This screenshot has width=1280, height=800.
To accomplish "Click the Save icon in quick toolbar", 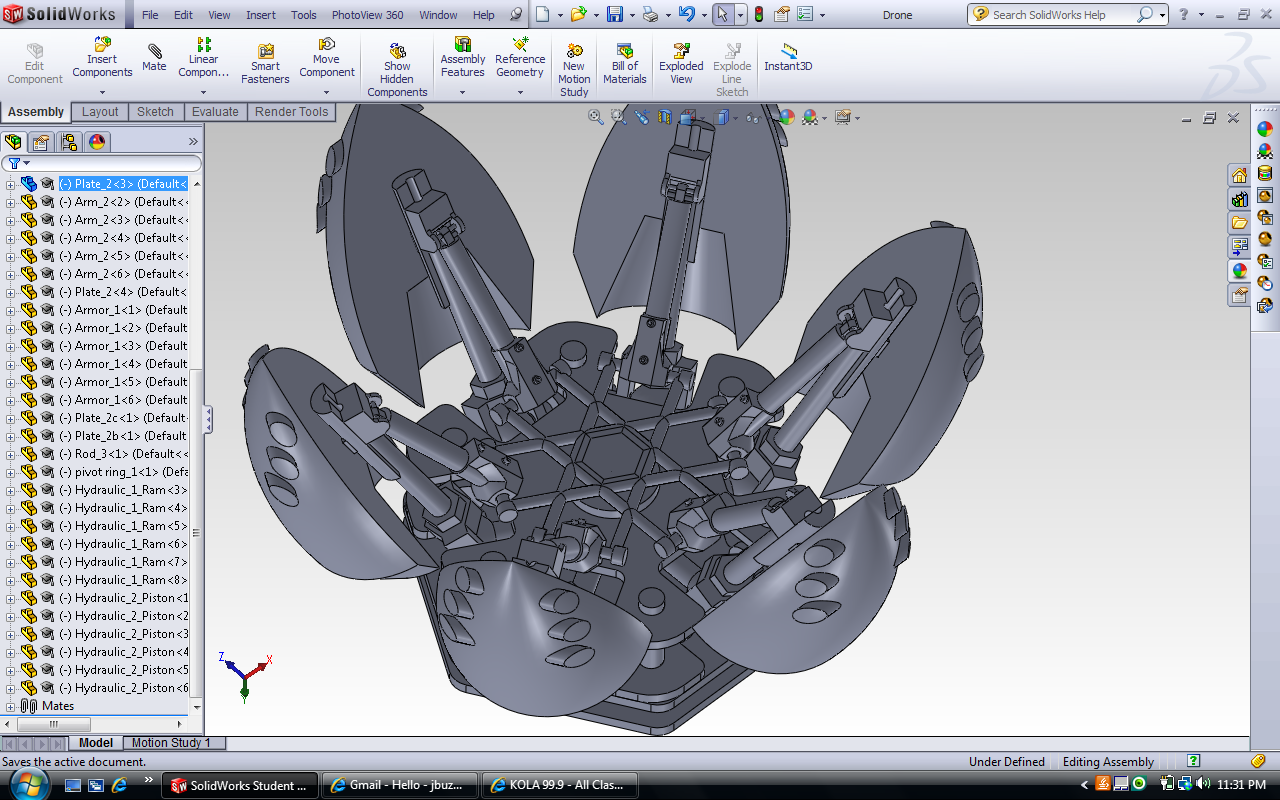I will [615, 15].
